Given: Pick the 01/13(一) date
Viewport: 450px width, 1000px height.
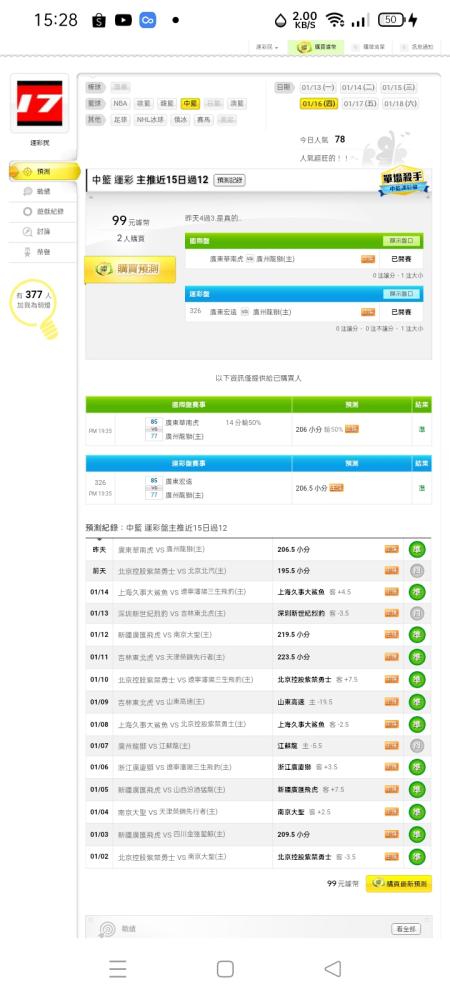Looking at the screenshot, I should pyautogui.click(x=318, y=87).
